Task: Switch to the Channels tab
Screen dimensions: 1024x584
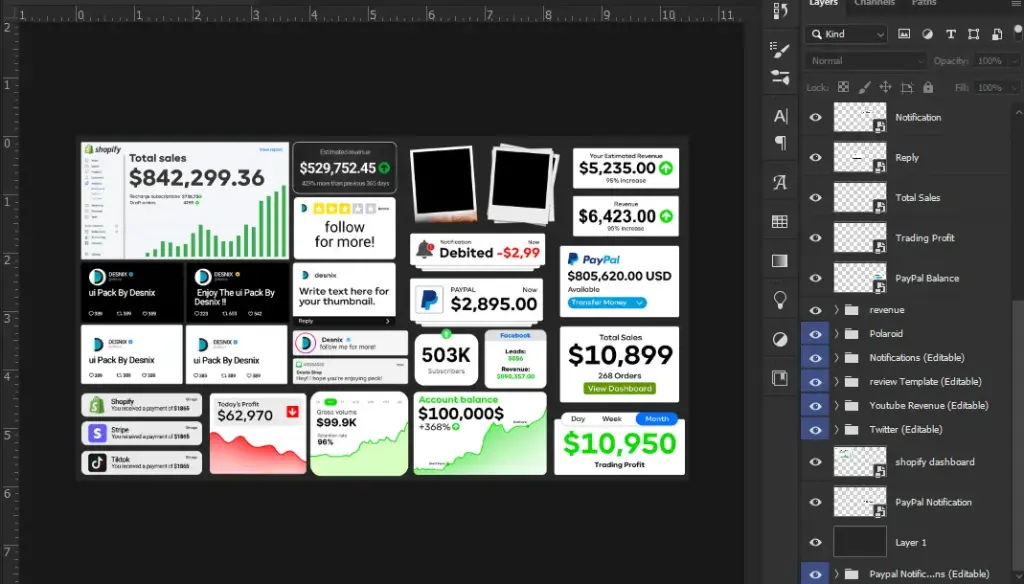Action: pyautogui.click(x=875, y=5)
